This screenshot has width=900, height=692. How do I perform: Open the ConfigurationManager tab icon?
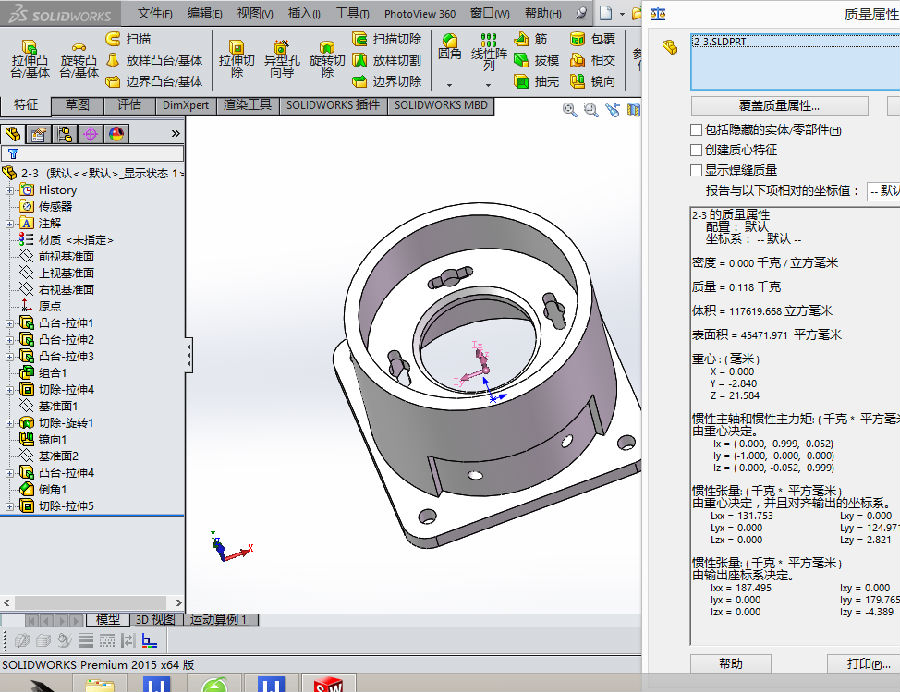click(64, 134)
